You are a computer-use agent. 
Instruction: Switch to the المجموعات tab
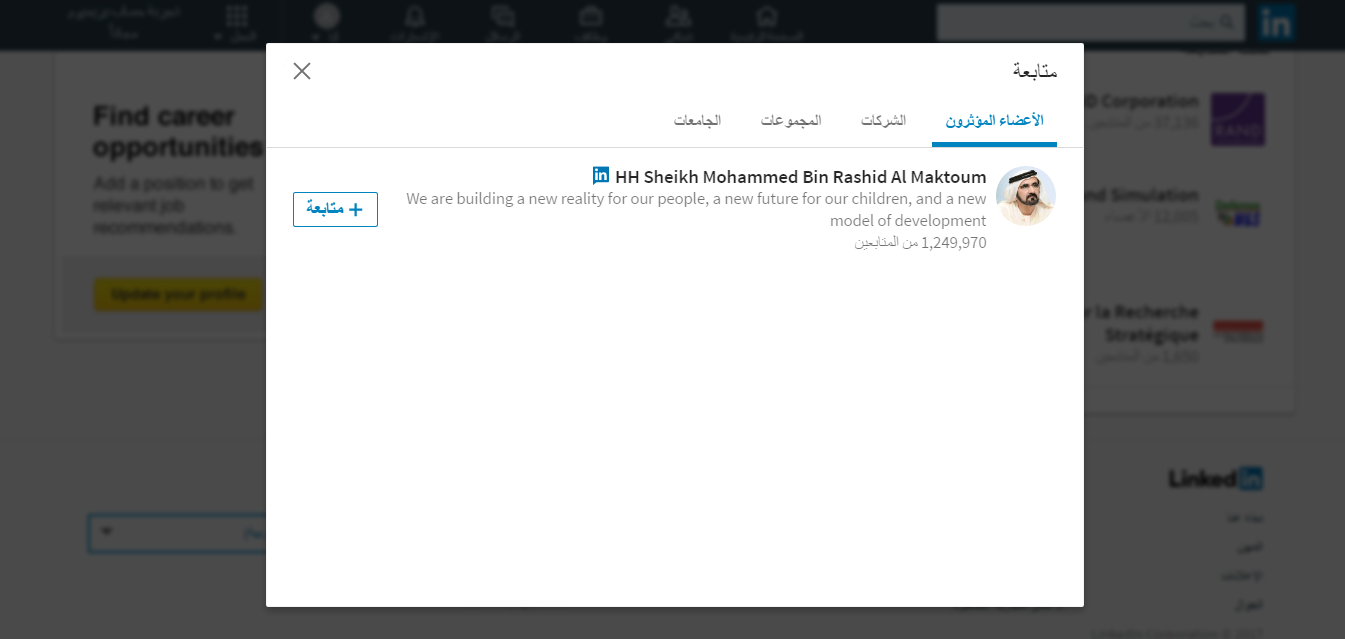(791, 120)
